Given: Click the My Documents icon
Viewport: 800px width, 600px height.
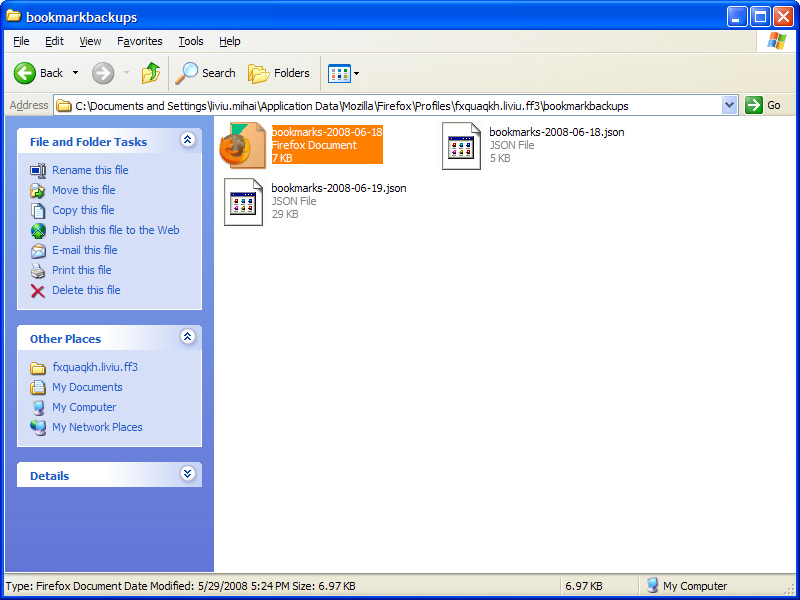Looking at the screenshot, I should point(38,388).
